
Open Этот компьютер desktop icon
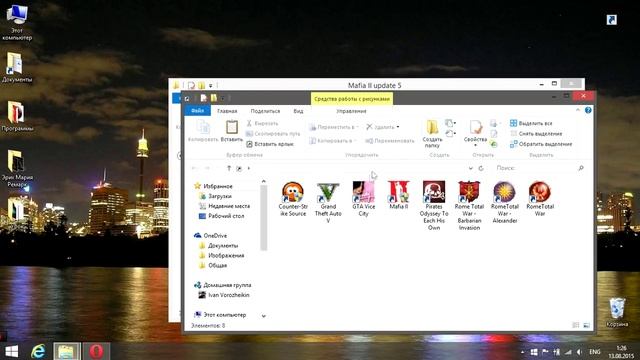click(x=17, y=22)
